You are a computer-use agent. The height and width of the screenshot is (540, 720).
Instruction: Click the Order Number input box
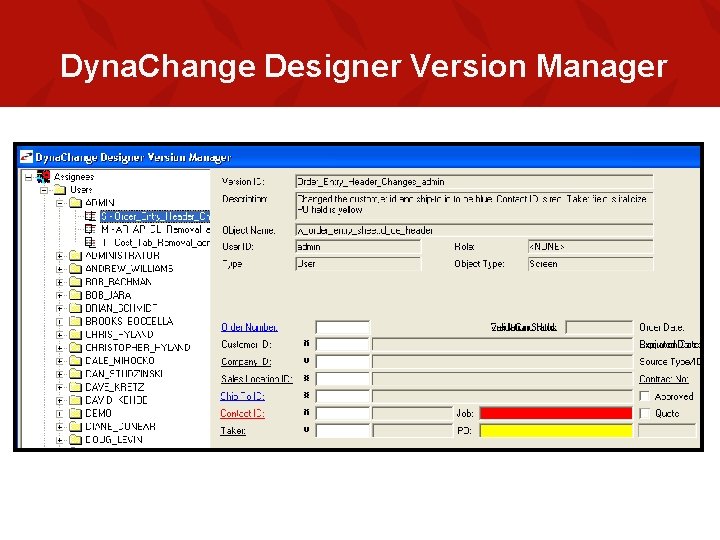343,327
